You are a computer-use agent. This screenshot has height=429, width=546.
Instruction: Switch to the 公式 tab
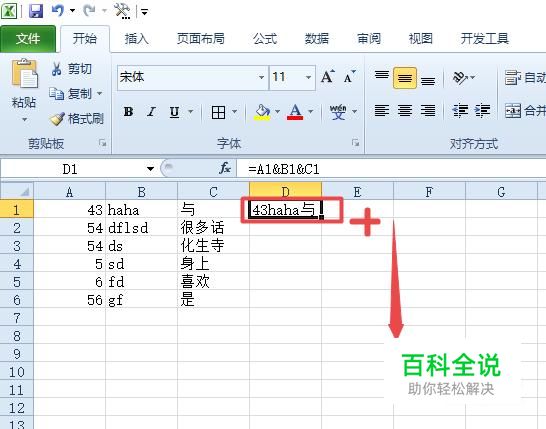point(265,39)
